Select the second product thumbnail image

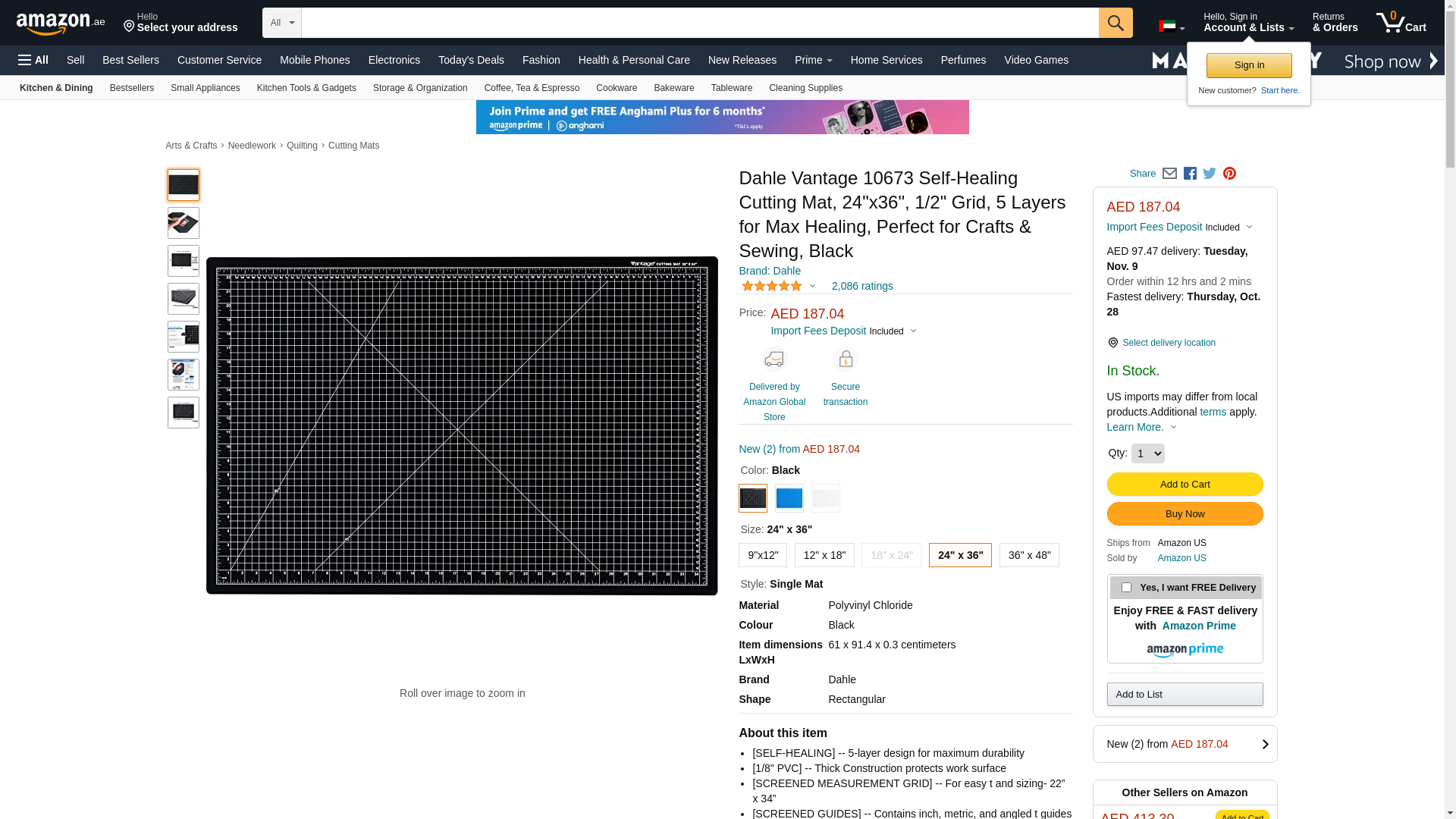[x=184, y=223]
